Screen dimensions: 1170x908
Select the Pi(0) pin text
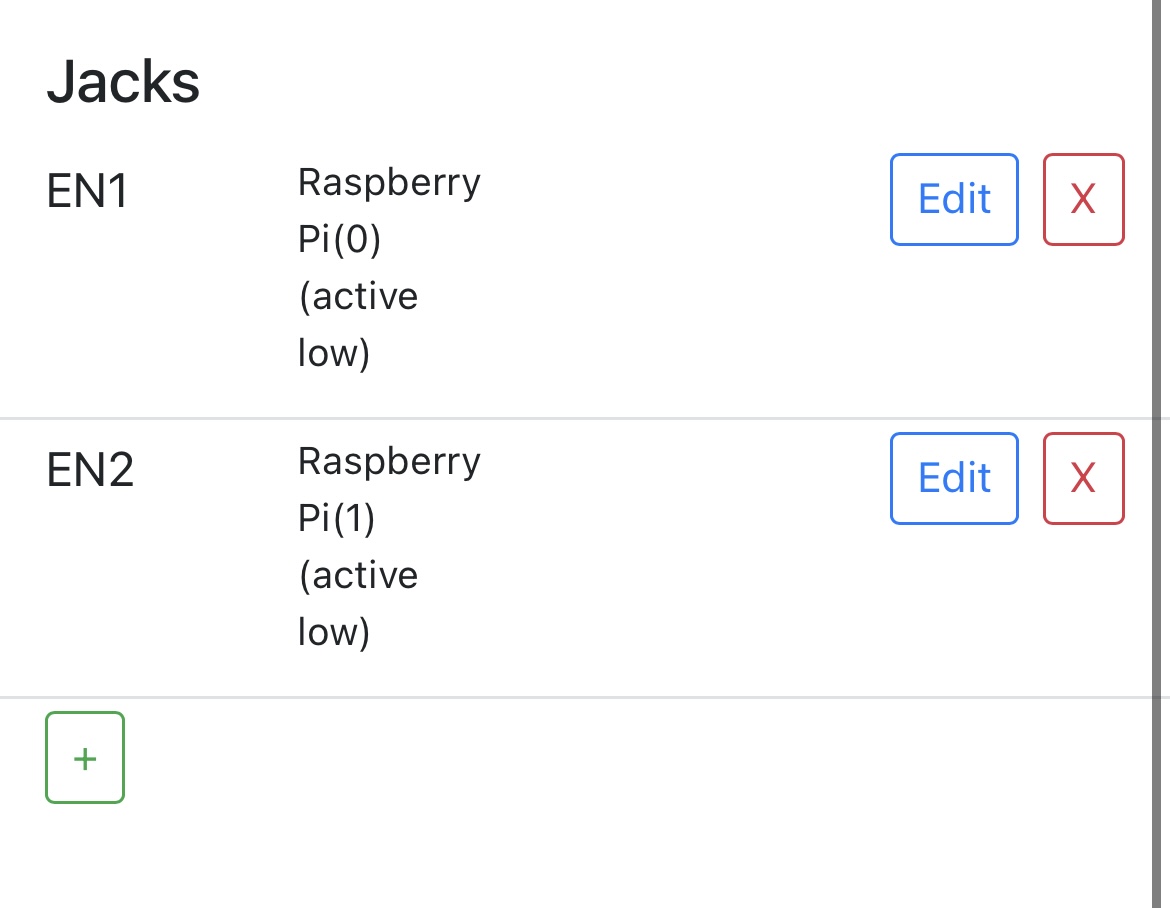click(339, 240)
